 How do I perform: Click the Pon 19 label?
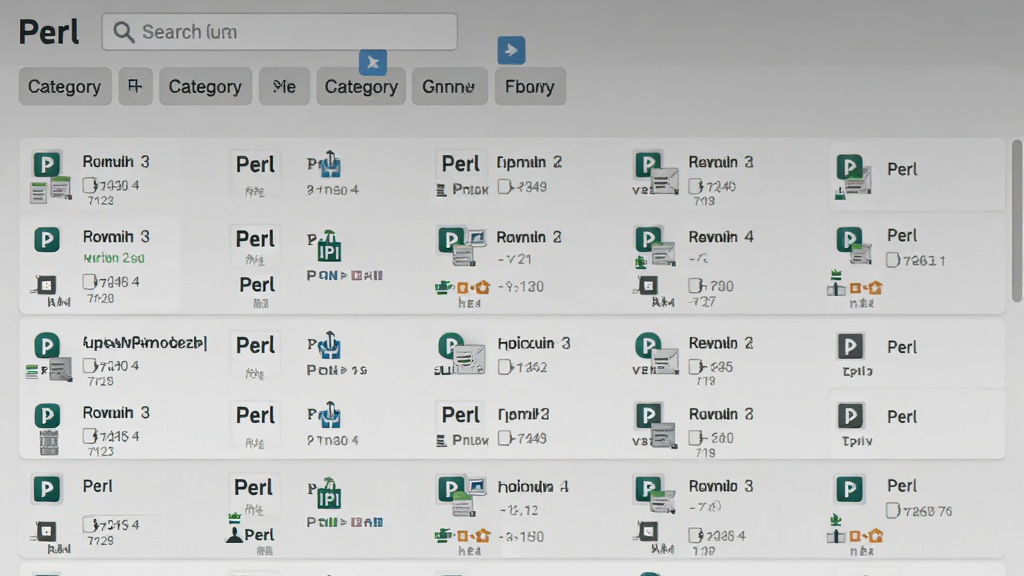tap(337, 370)
